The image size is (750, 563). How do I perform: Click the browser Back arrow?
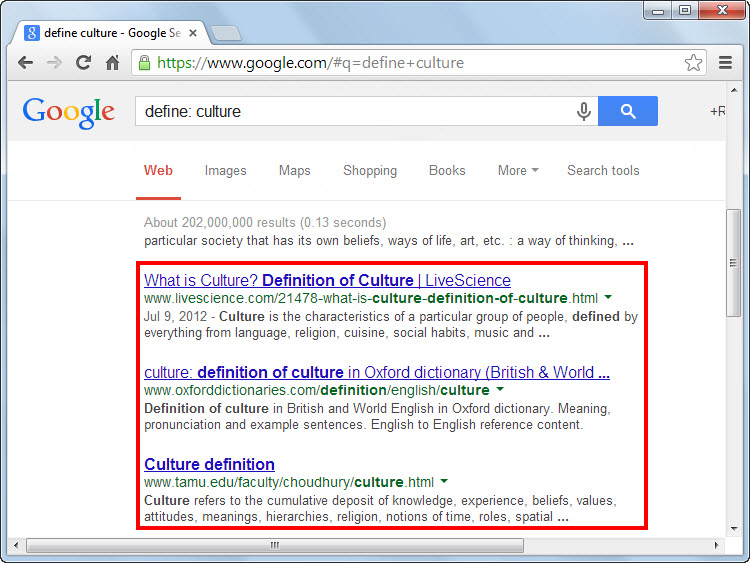[x=25, y=63]
